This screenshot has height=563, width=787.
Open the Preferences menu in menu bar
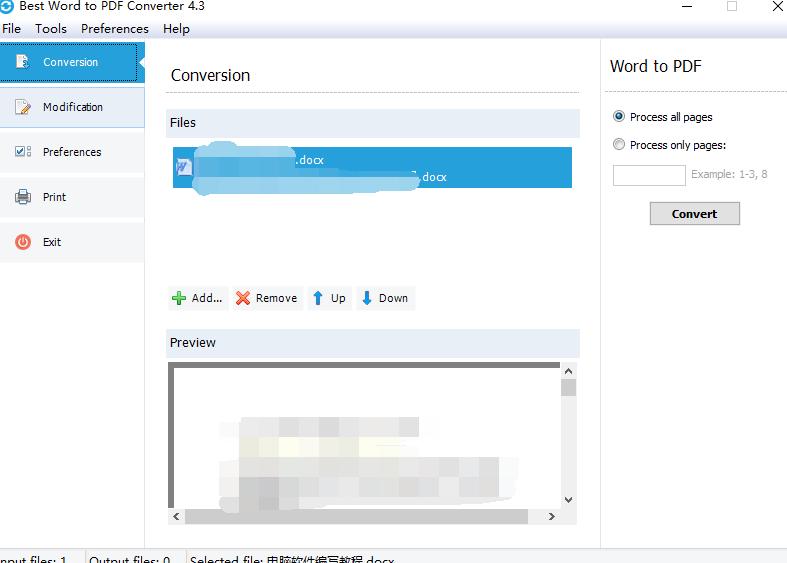pyautogui.click(x=114, y=29)
